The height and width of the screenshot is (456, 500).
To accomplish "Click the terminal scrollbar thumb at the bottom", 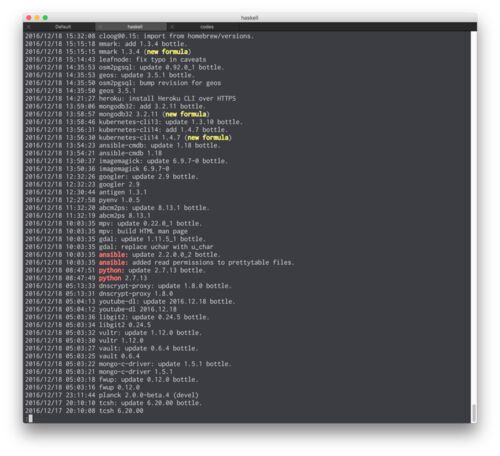I will pyautogui.click(x=474, y=413).
